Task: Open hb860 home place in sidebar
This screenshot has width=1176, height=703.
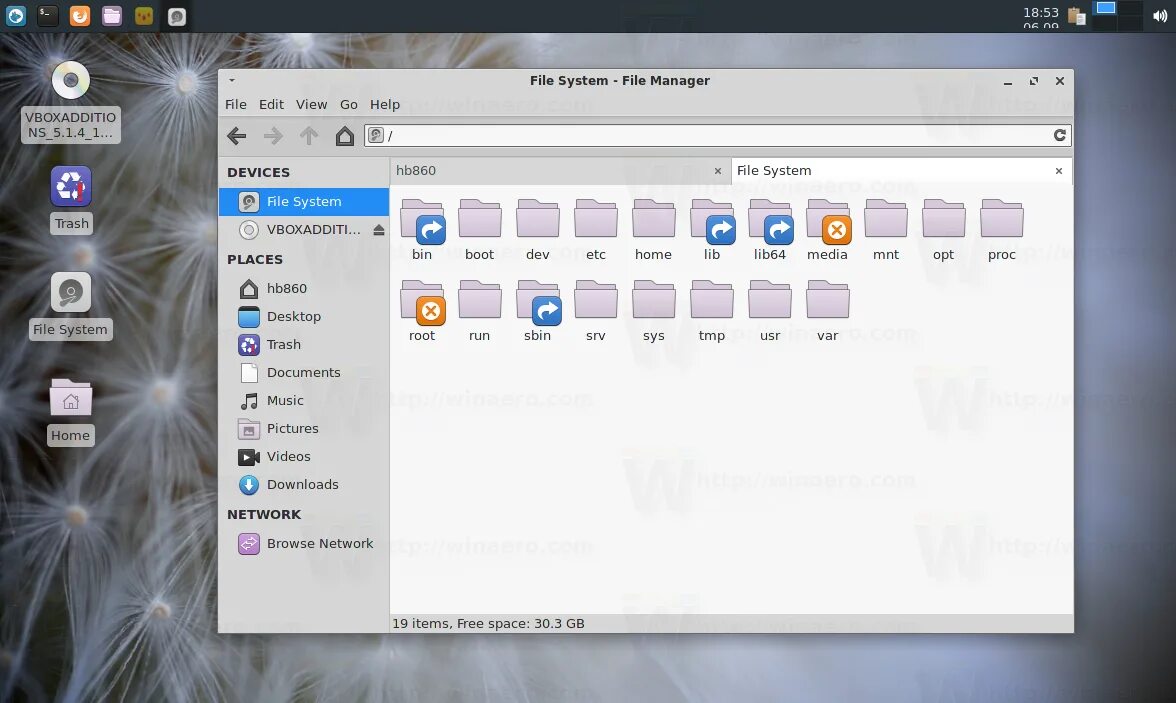Action: tap(304, 288)
